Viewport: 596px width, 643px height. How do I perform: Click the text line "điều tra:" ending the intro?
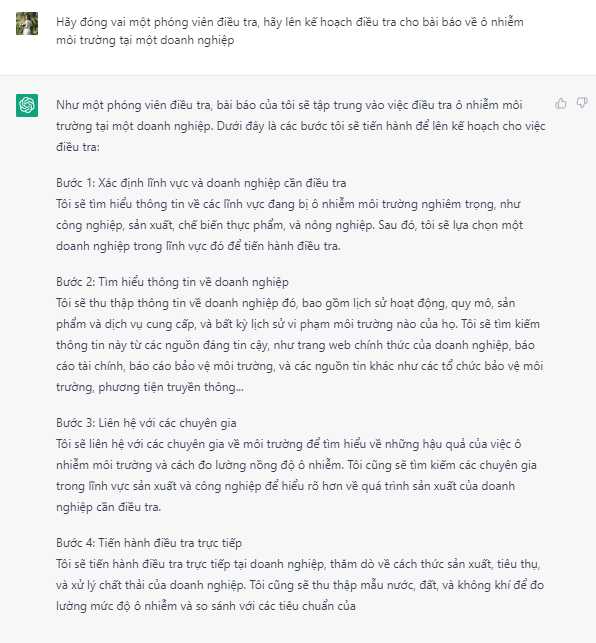pyautogui.click(x=78, y=147)
